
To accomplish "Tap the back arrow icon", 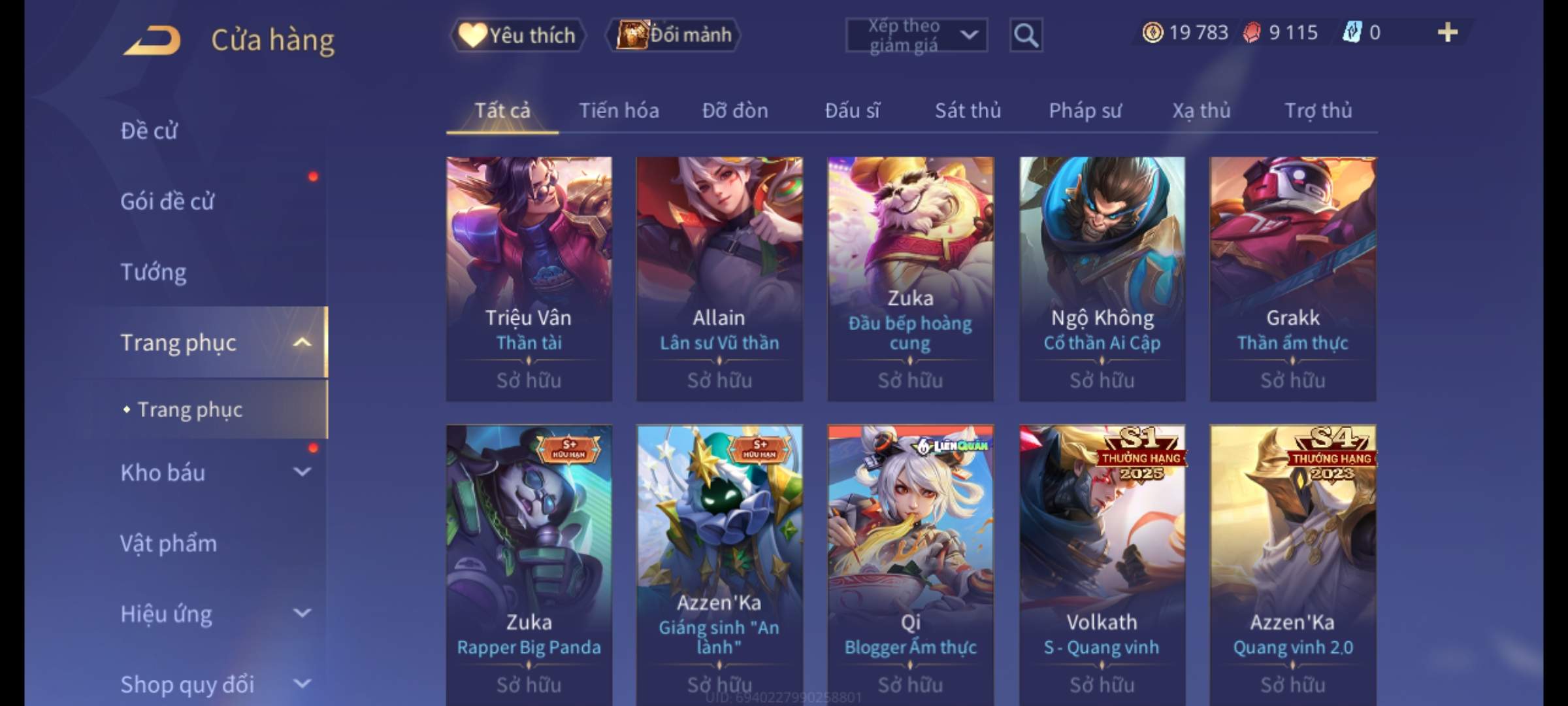I will coord(152,40).
